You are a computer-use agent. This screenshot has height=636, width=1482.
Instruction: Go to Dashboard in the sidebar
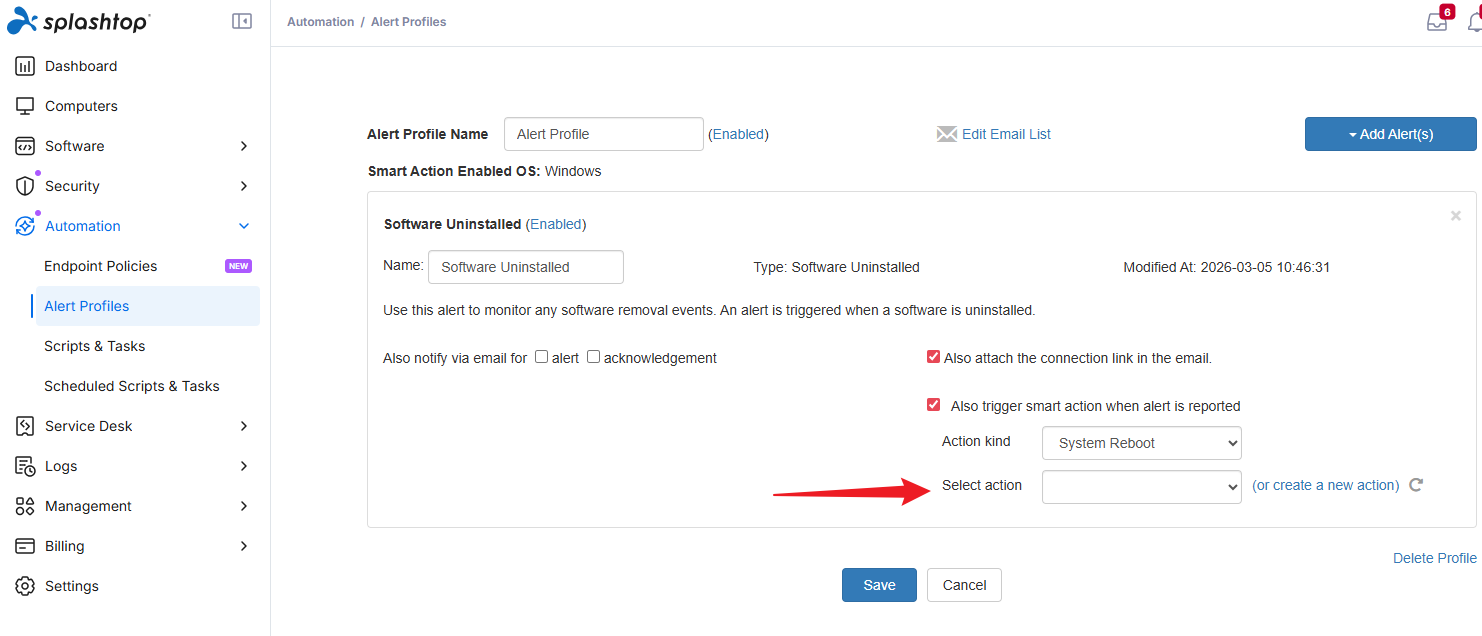click(81, 66)
